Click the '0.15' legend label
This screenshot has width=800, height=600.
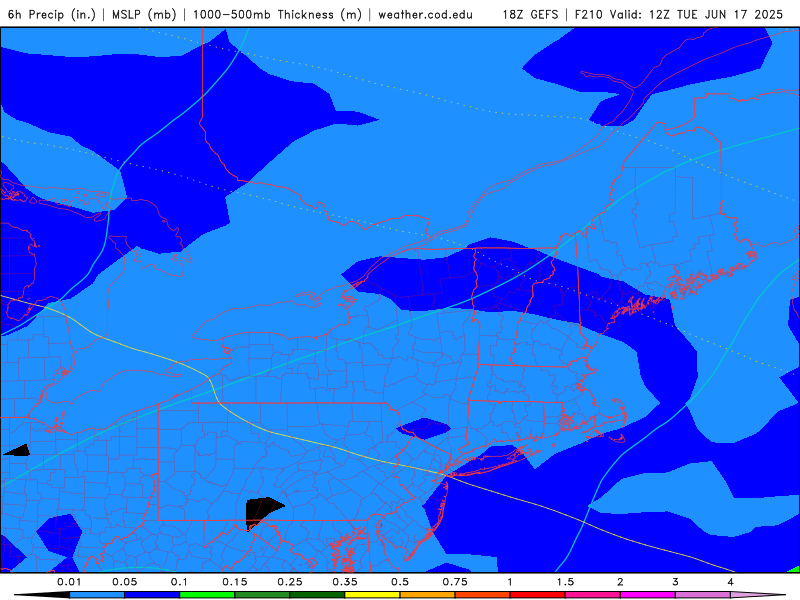[235, 582]
